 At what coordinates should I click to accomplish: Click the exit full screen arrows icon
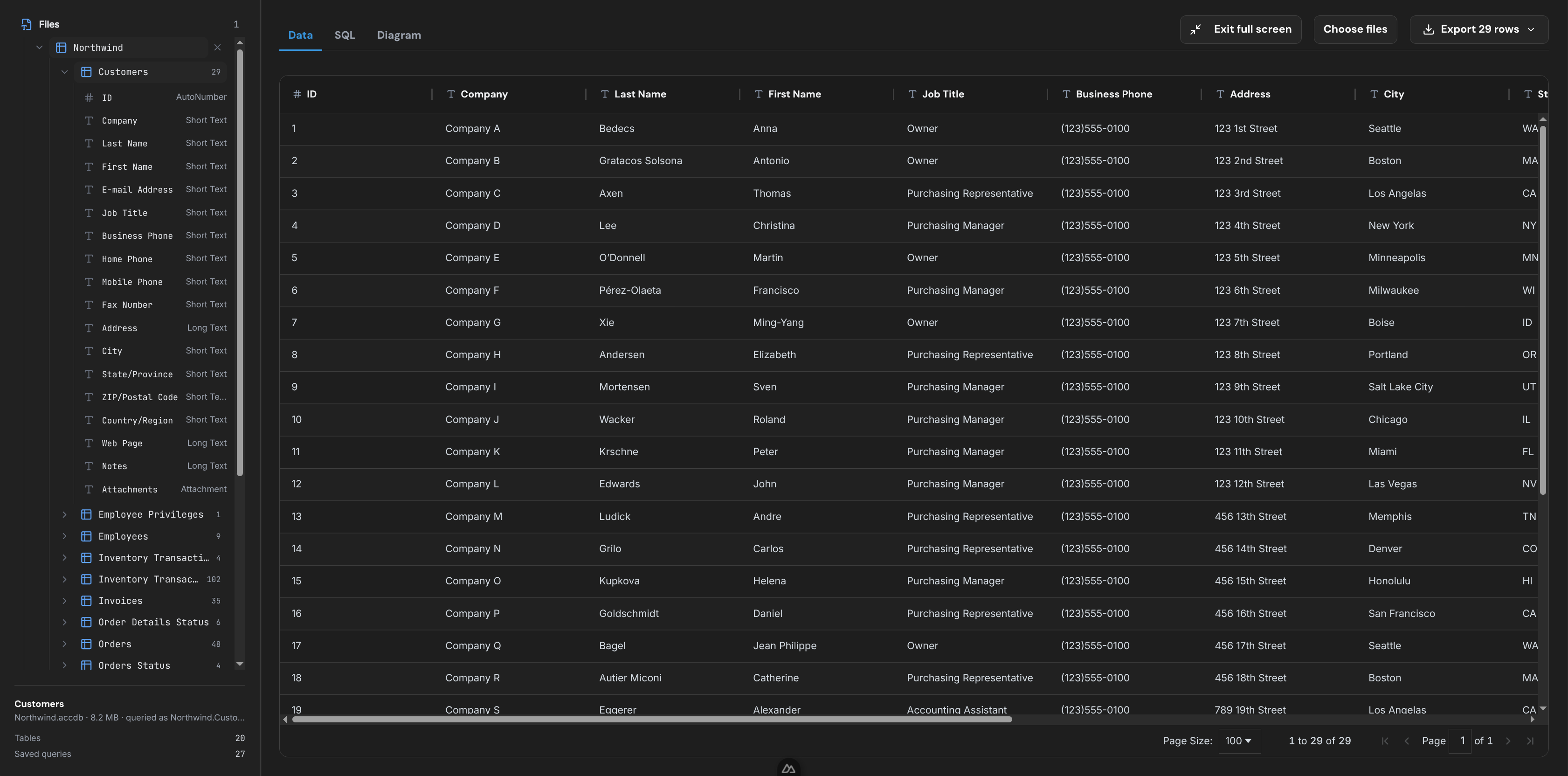(x=1195, y=29)
